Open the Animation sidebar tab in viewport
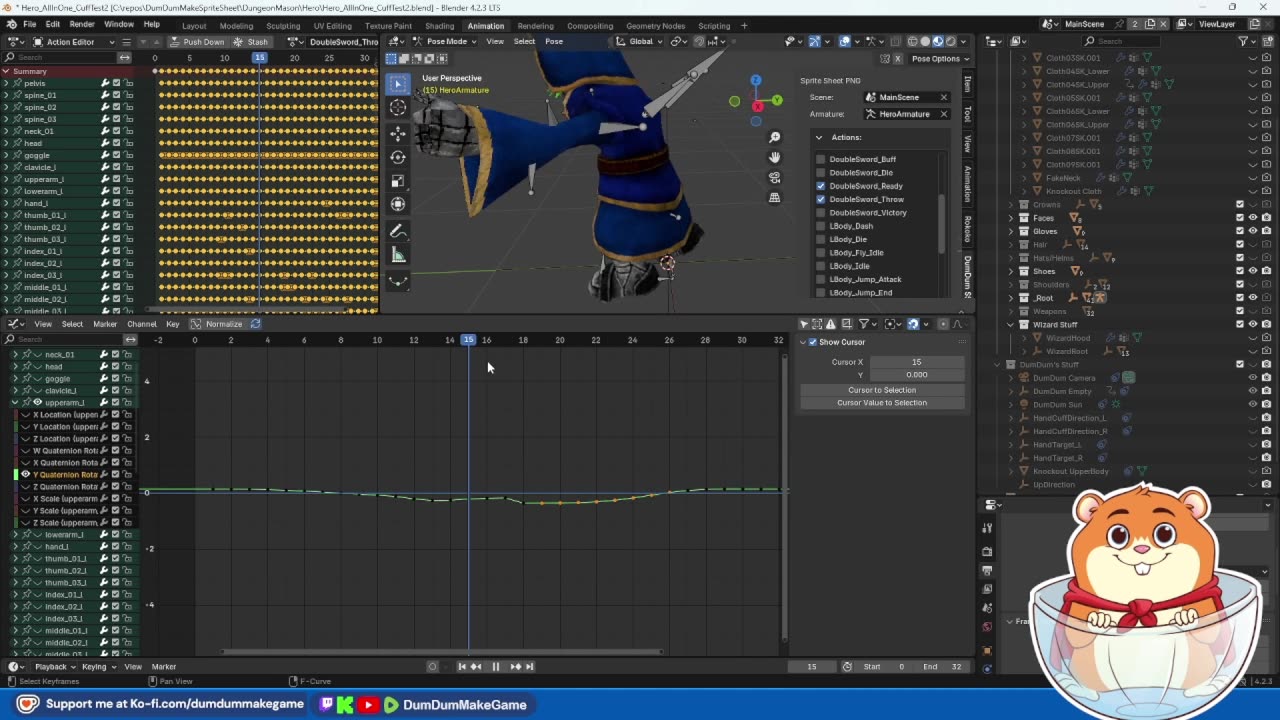The image size is (1280, 720). 967,183
